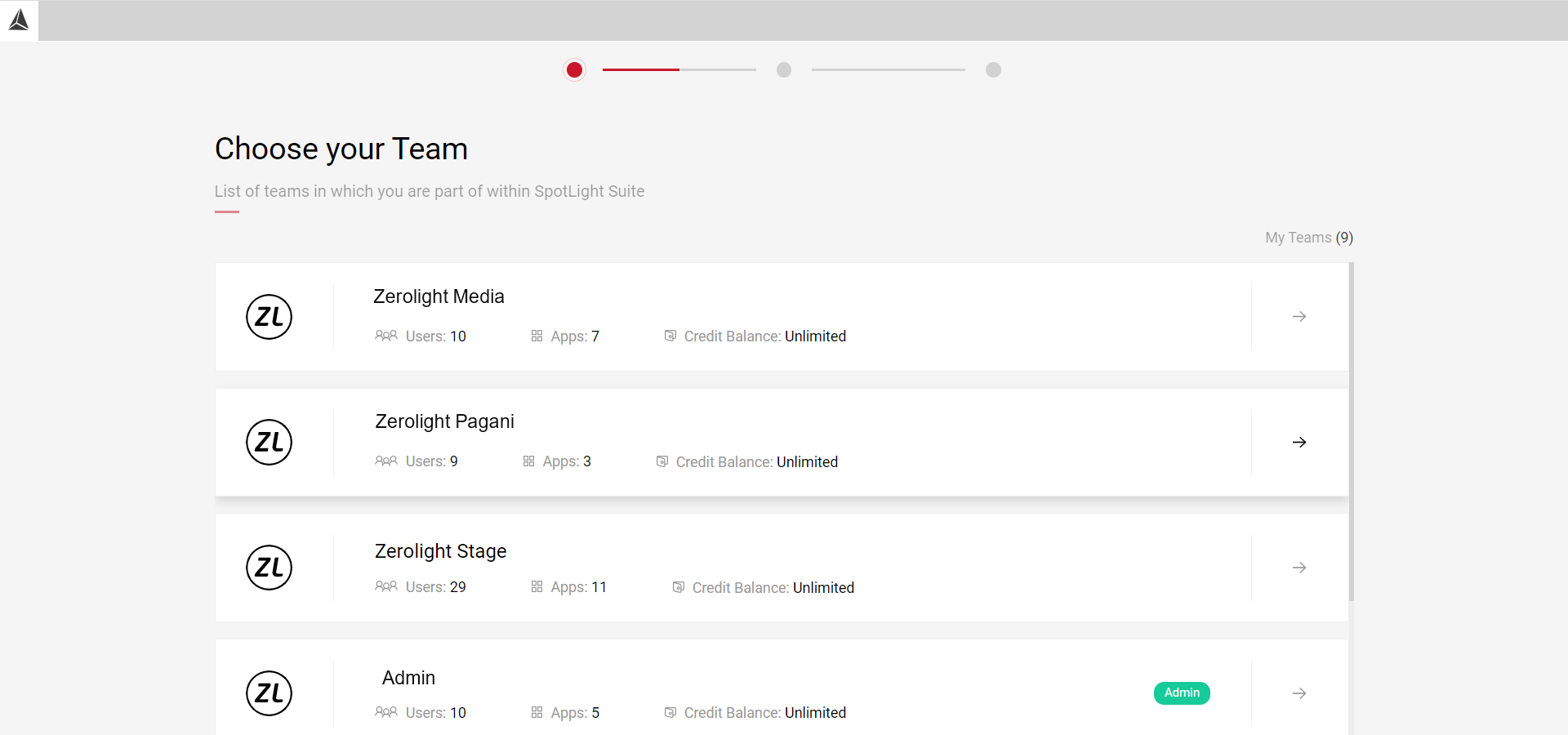Open Zerolight Stage team arrow
This screenshot has width=1568, height=735.
pos(1299,568)
